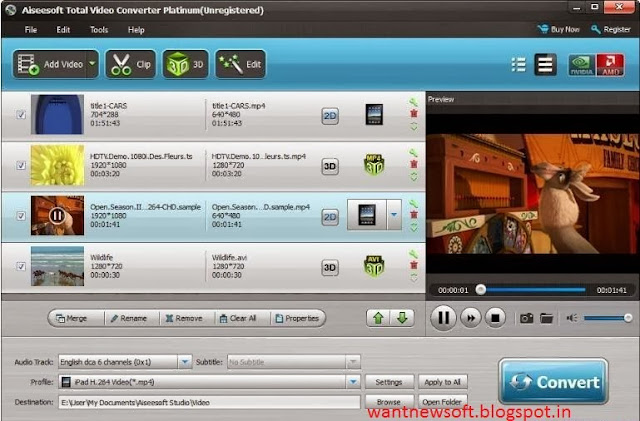Click the preview seek bar
Image resolution: width=640 pixels, height=421 pixels.
click(x=532, y=290)
